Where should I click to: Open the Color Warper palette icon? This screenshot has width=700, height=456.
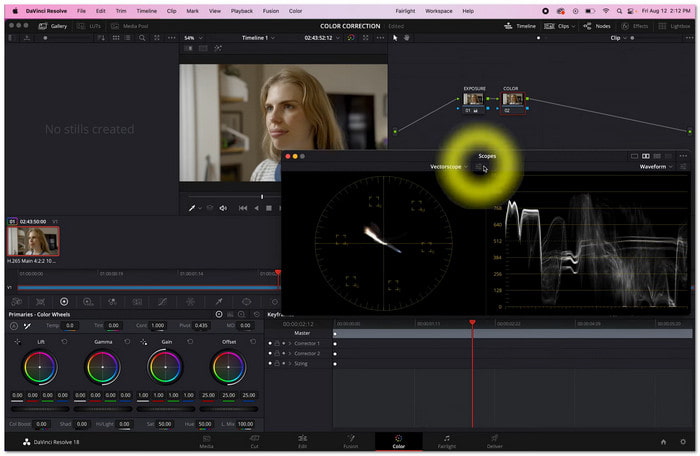pos(190,302)
